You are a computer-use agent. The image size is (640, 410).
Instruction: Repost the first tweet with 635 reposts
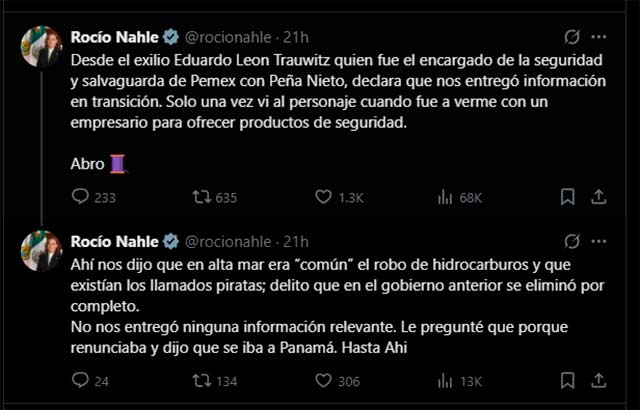coord(201,197)
